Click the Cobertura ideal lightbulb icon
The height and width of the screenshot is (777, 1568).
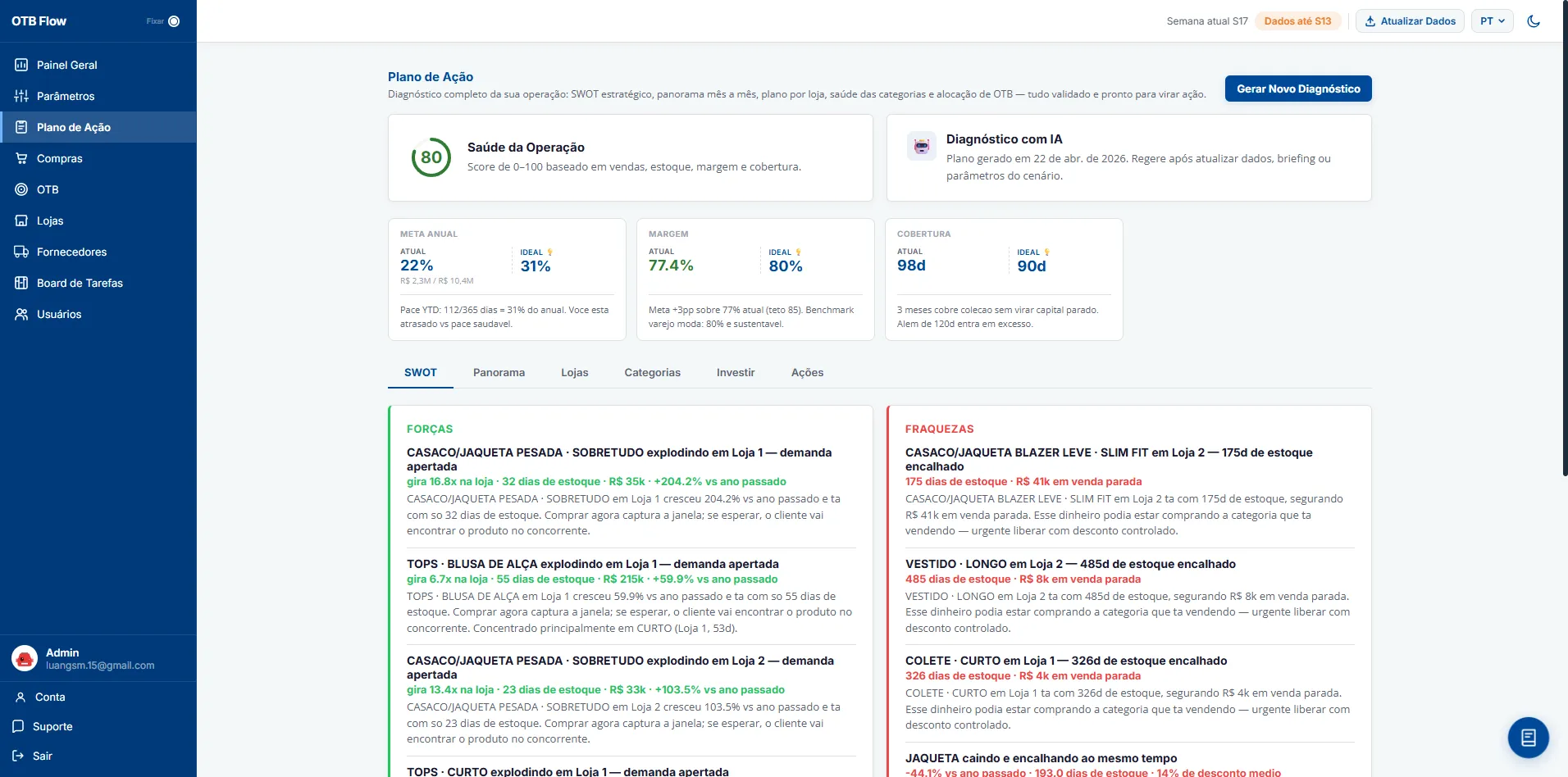click(x=1046, y=252)
